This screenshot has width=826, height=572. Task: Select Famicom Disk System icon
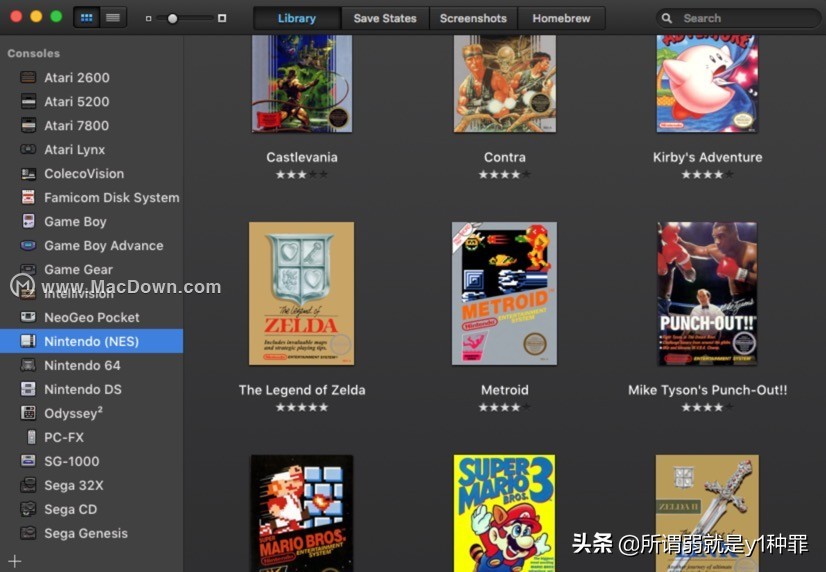[28, 198]
